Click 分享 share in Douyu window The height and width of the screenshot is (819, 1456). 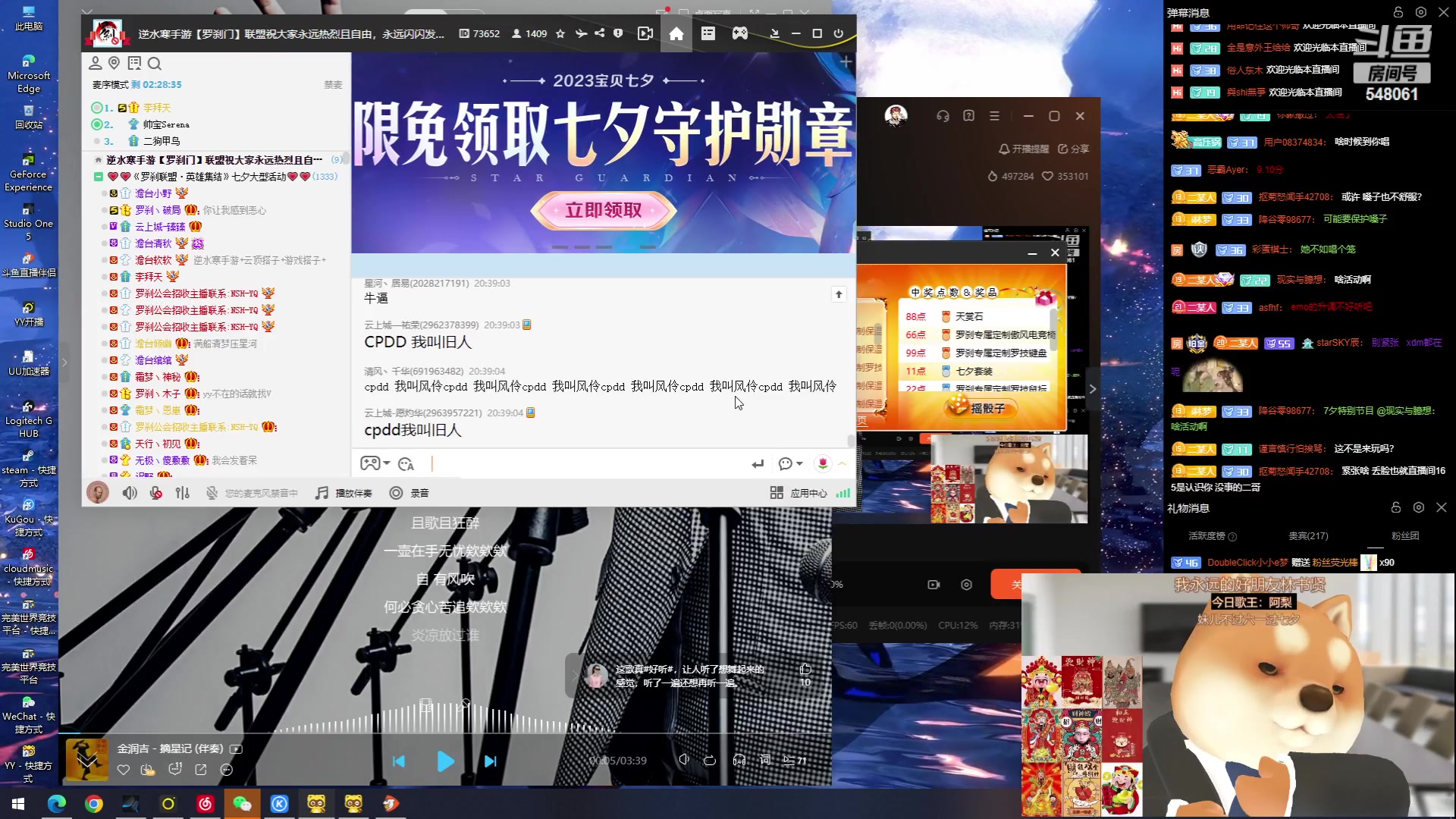(x=1073, y=149)
